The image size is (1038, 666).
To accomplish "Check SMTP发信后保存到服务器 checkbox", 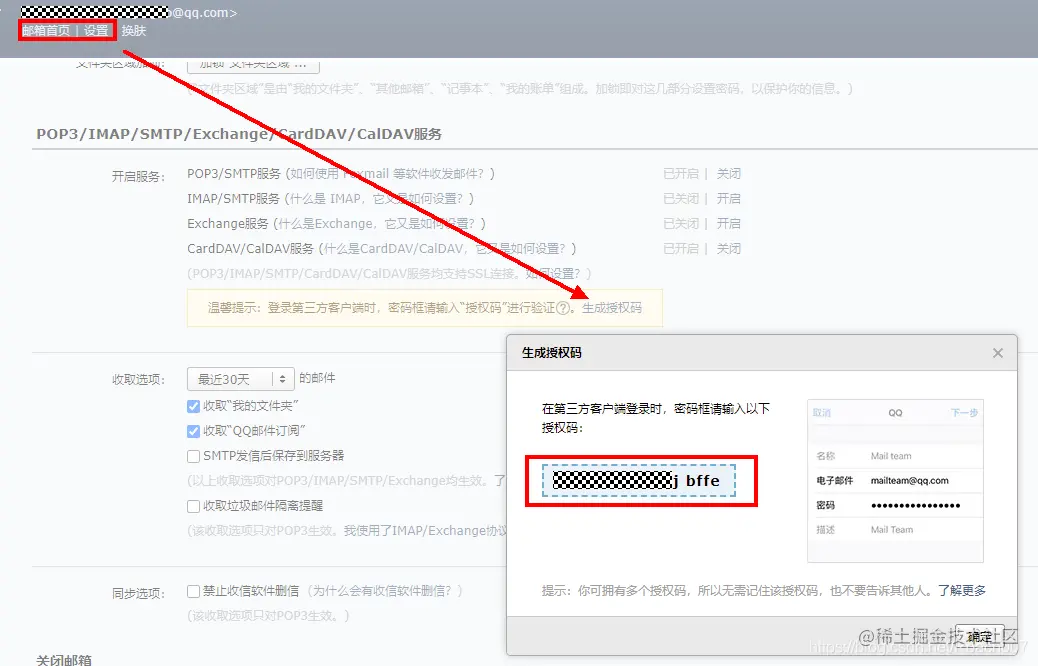I will tap(193, 456).
